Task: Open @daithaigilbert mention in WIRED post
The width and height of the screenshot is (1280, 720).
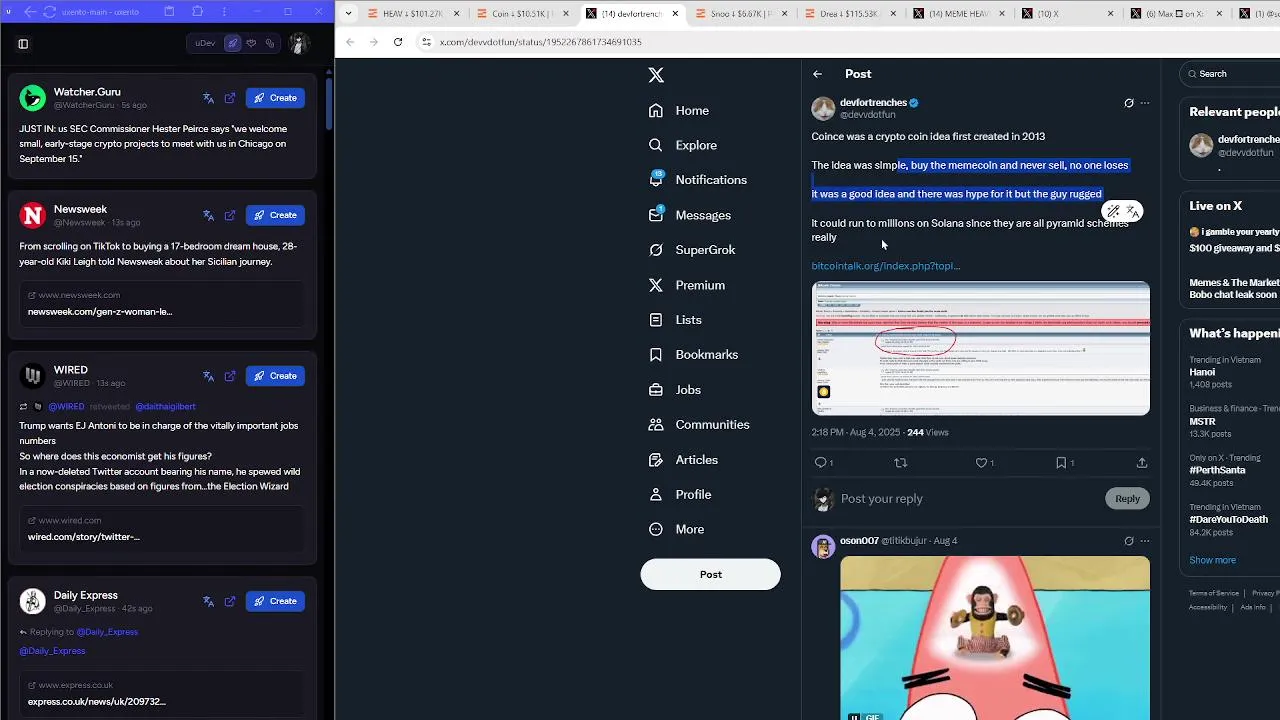Action: (165, 407)
